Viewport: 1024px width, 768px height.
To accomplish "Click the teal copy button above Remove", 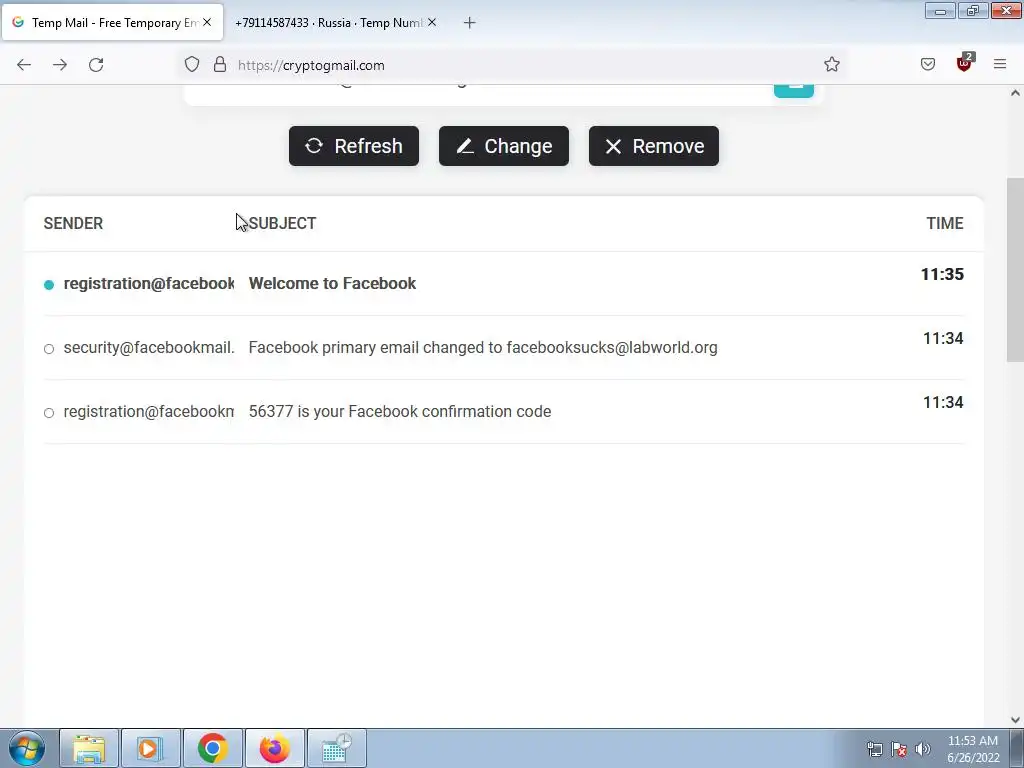I will [x=794, y=90].
